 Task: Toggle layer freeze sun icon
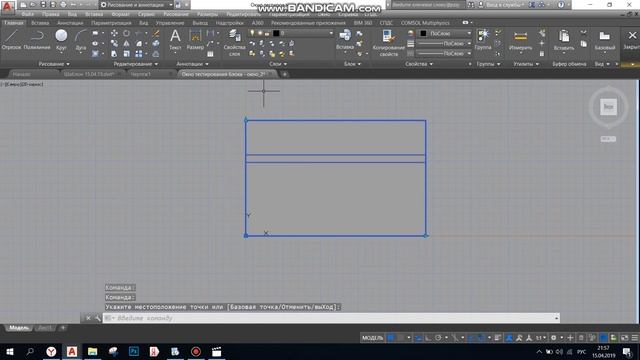pyautogui.click(x=260, y=33)
